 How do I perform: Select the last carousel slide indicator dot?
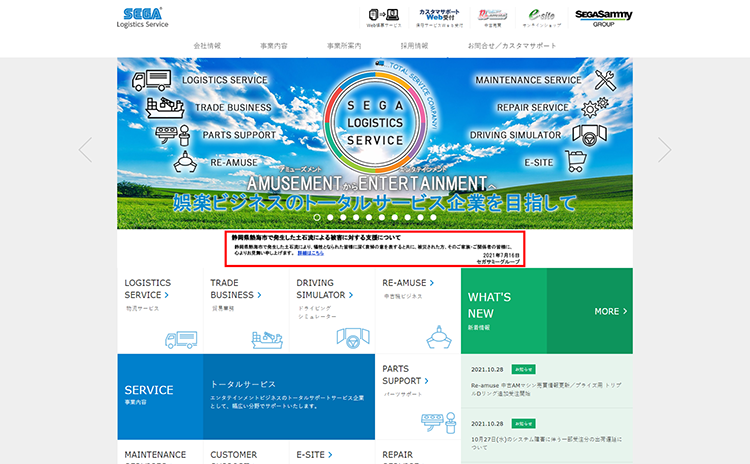[434, 216]
